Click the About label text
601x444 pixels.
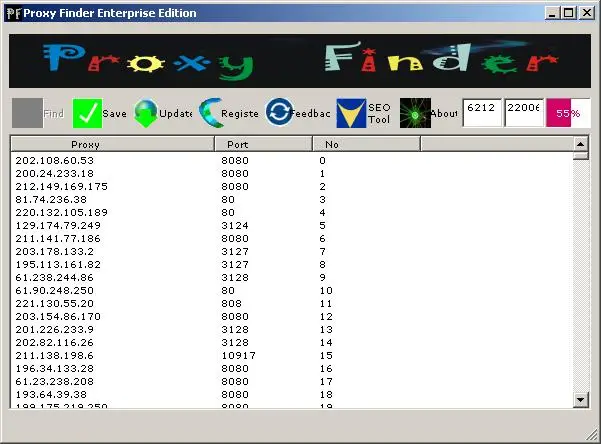tap(444, 113)
